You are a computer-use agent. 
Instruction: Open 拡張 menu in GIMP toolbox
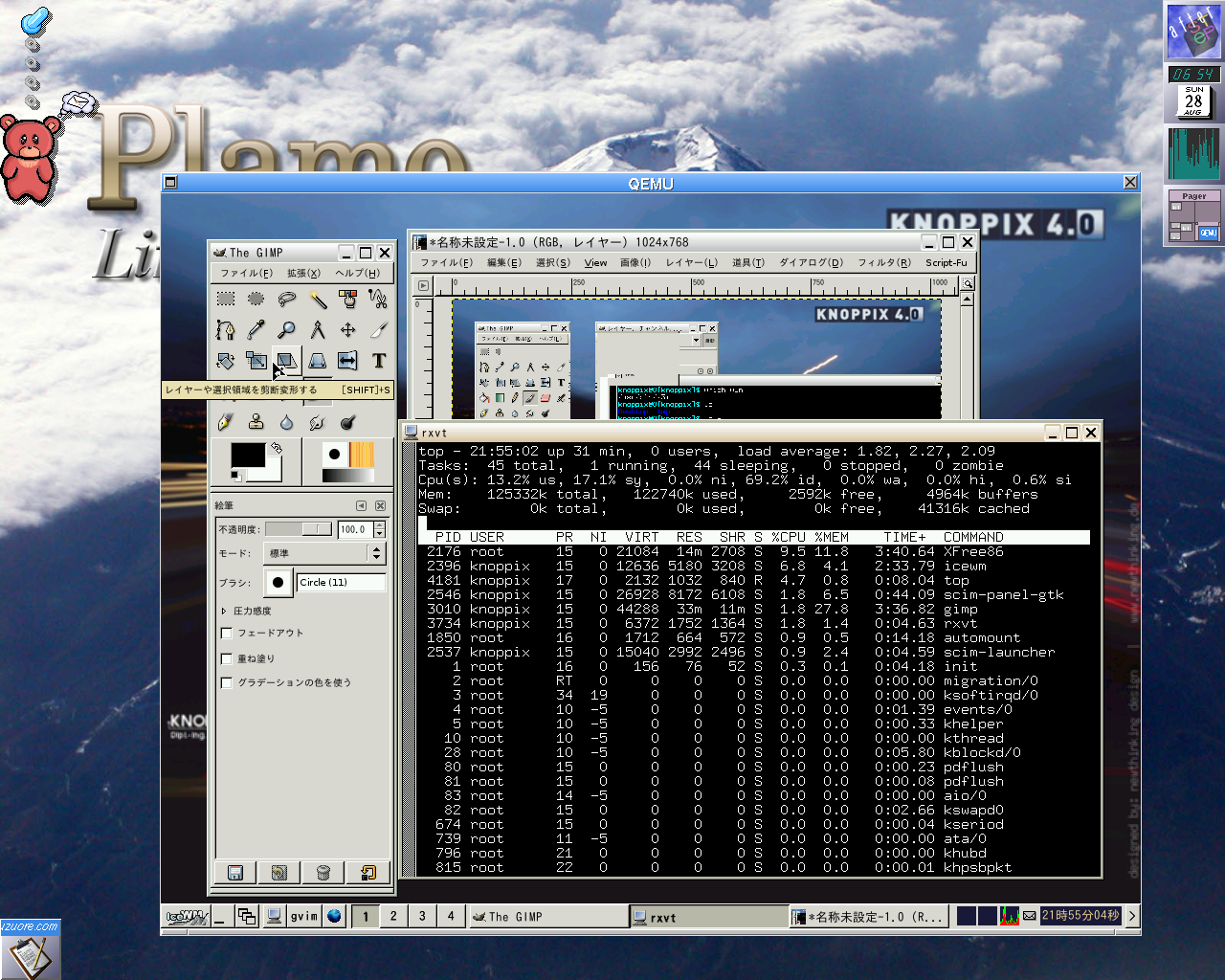[303, 273]
